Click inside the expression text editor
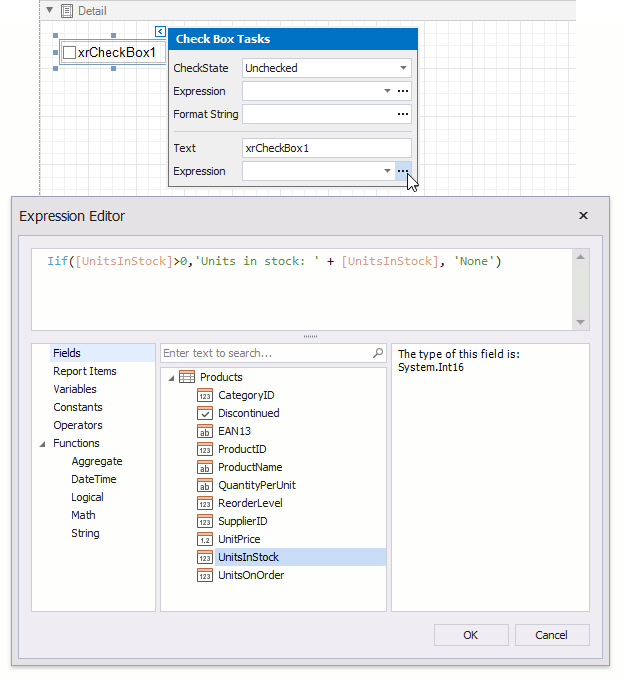 [x=302, y=289]
